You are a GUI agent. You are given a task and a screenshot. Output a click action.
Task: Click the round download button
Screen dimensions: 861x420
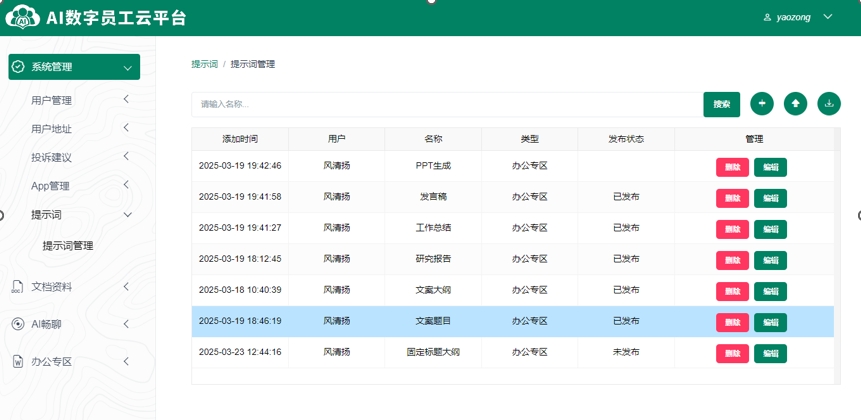point(829,104)
